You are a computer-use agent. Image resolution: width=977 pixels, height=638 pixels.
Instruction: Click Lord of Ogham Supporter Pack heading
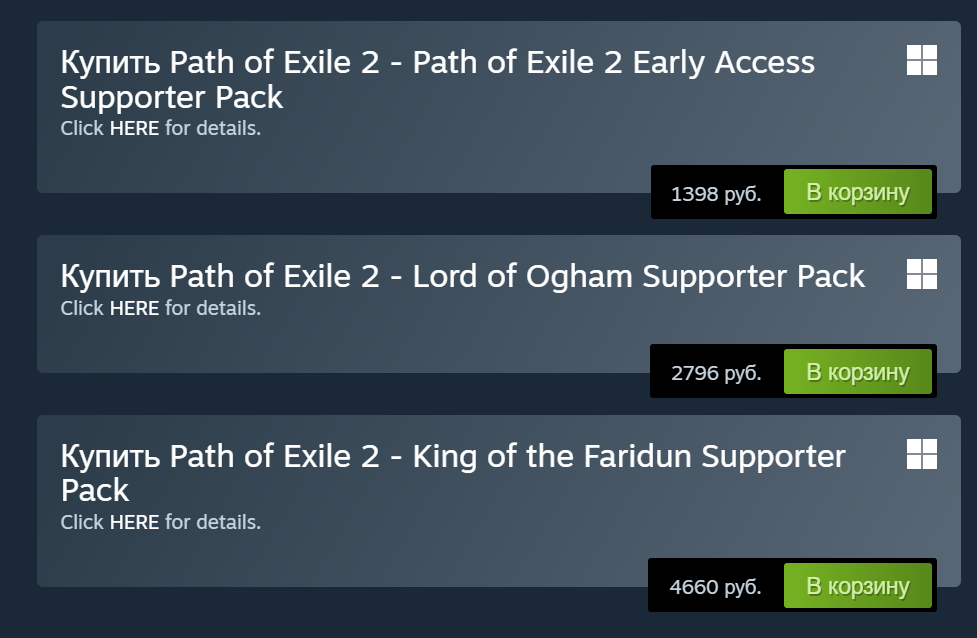pyautogui.click(x=462, y=276)
